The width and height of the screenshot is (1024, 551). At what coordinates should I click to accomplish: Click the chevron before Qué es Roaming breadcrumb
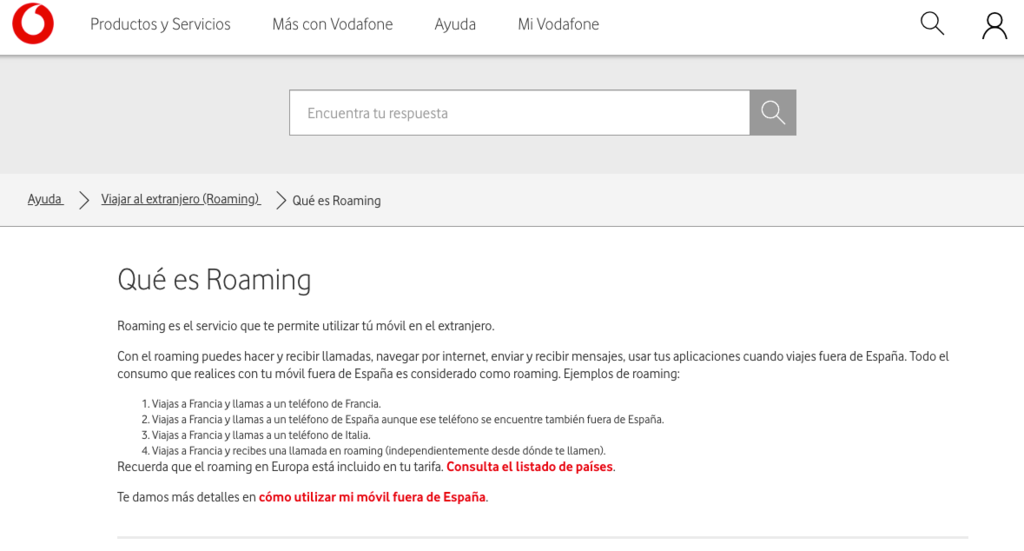(281, 200)
